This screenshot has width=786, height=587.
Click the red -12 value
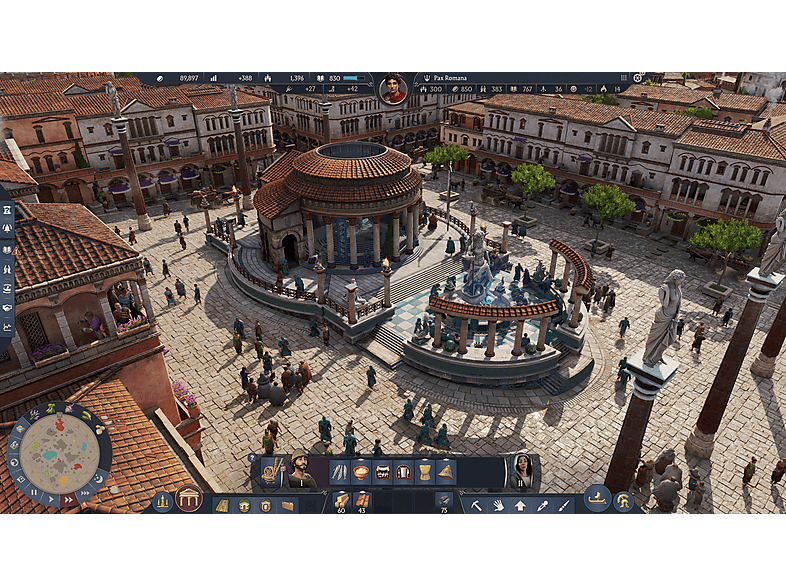(588, 89)
